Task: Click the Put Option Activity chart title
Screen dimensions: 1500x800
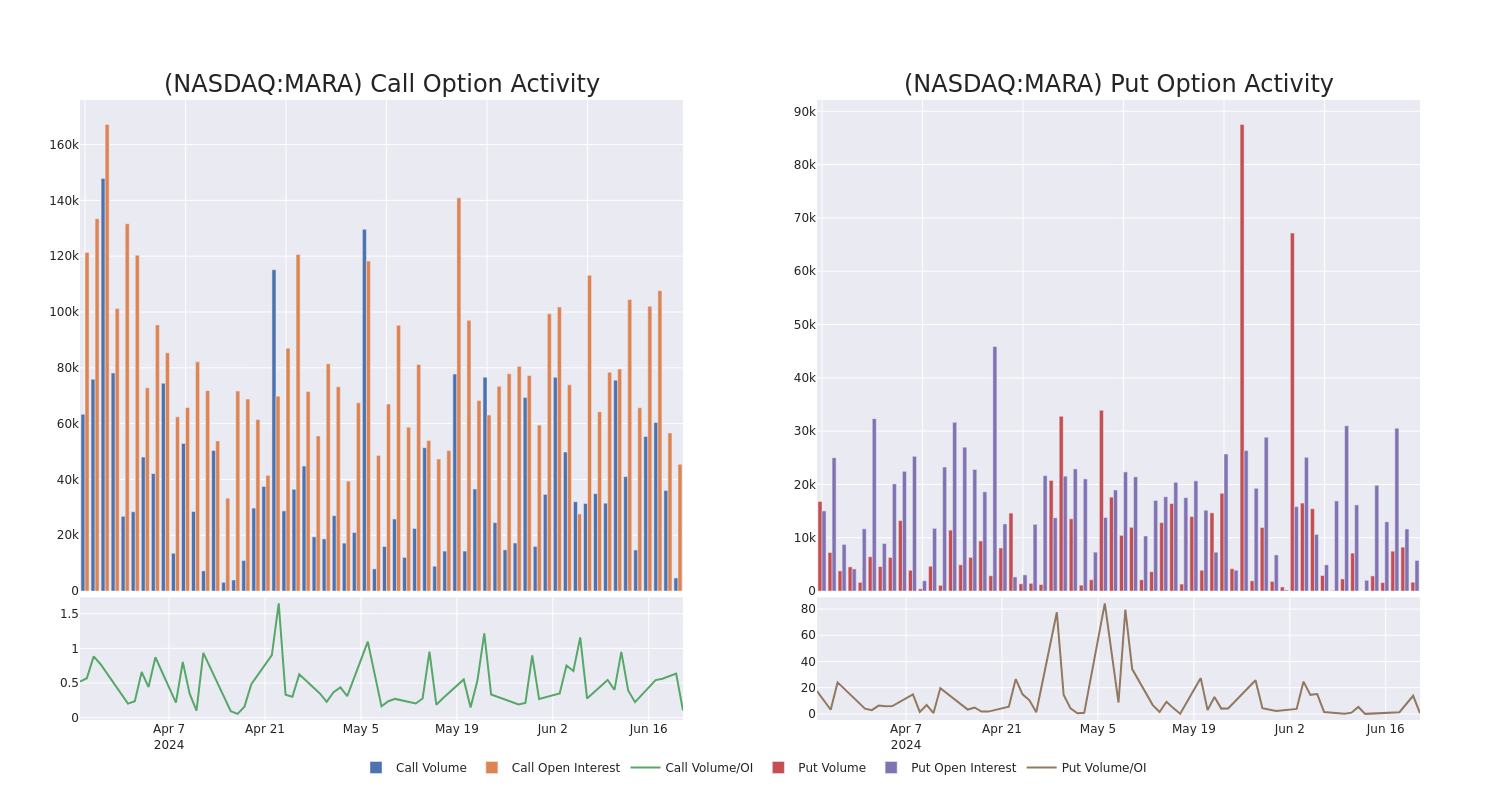Action: pos(1119,84)
